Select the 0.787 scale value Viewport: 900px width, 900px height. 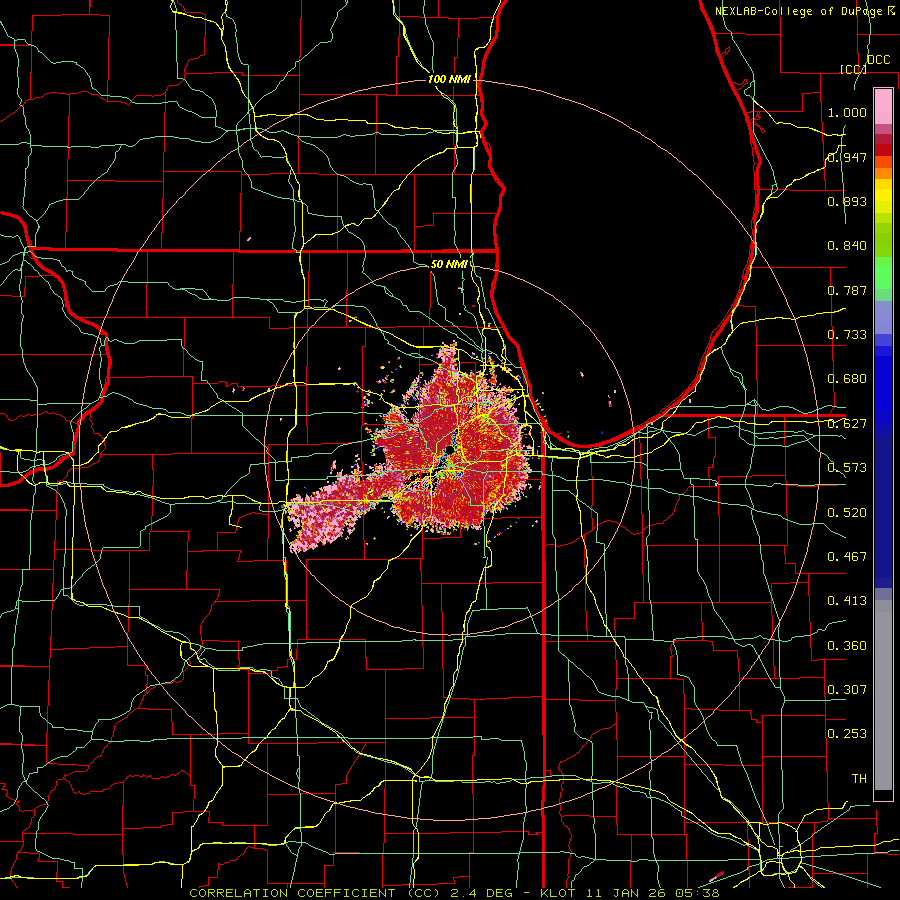click(x=847, y=290)
